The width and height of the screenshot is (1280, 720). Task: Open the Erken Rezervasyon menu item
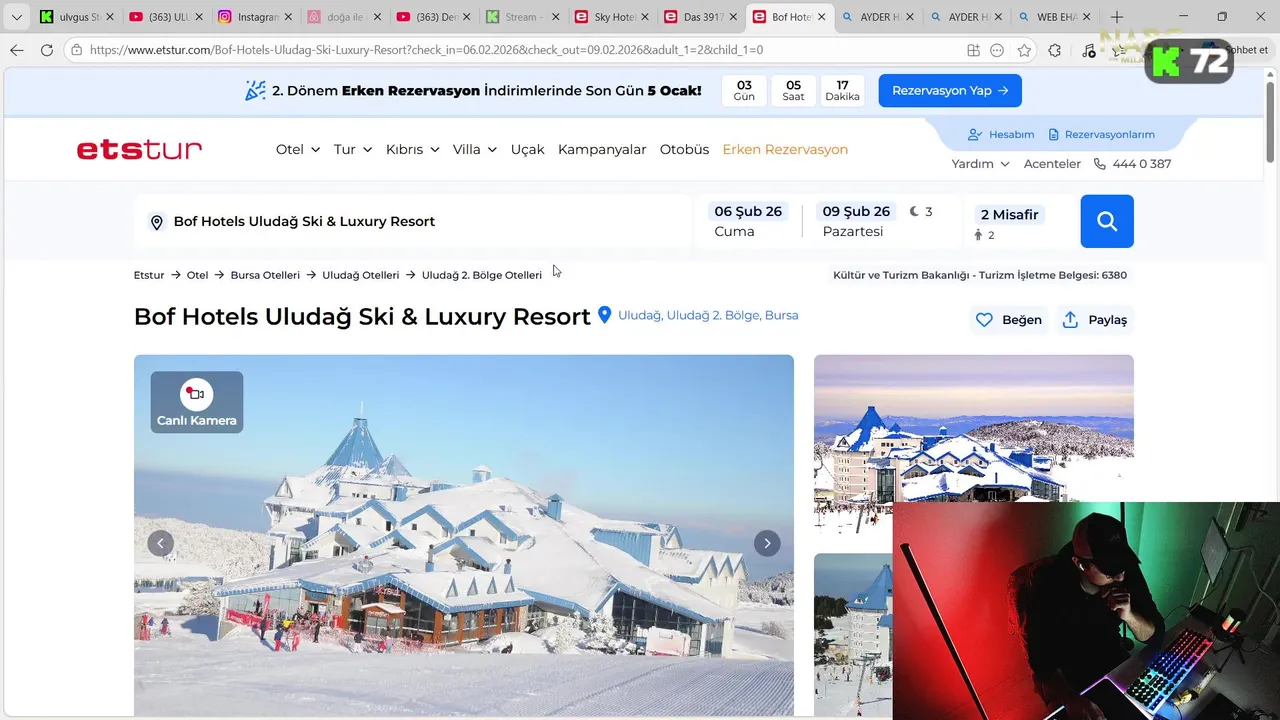tap(785, 149)
